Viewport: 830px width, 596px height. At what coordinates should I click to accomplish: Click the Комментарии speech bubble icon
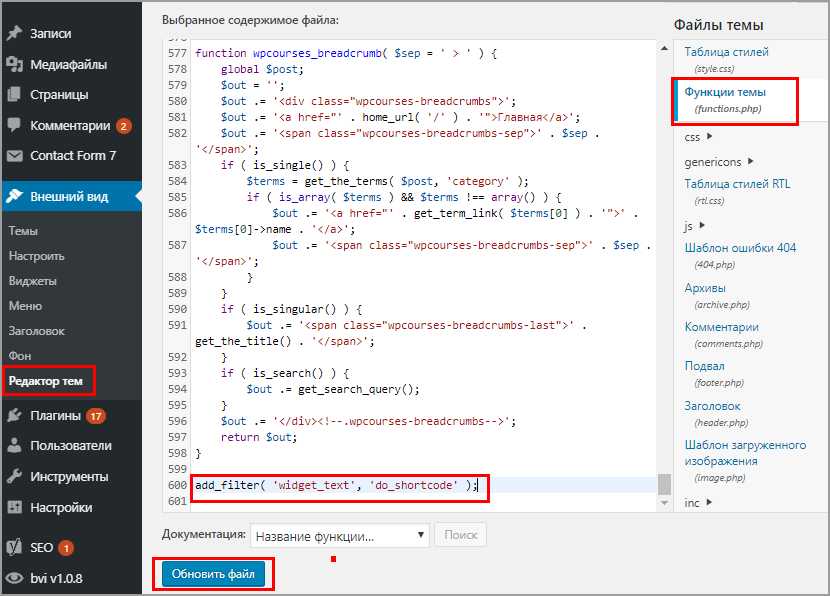click(x=14, y=126)
